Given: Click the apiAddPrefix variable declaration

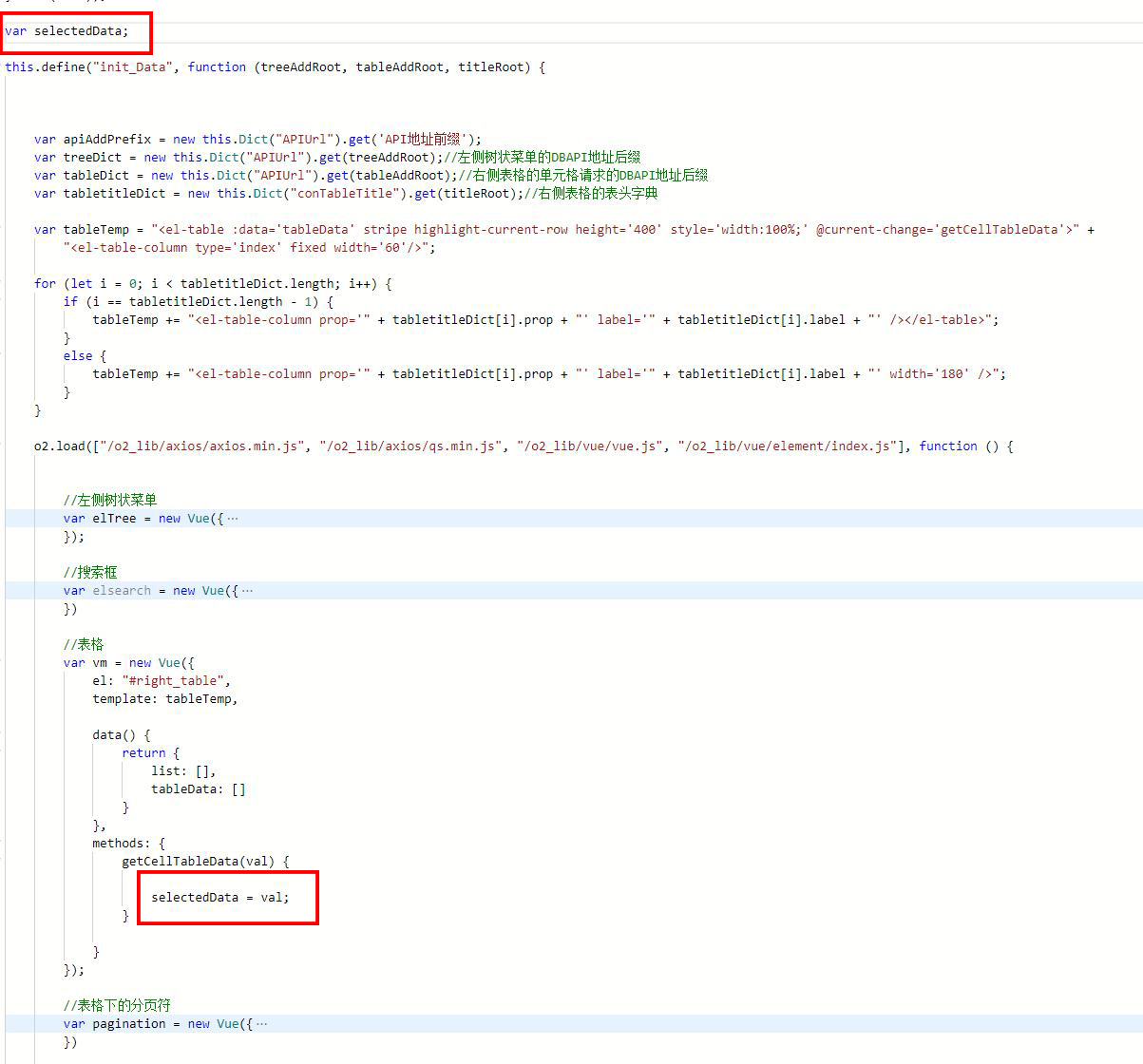Looking at the screenshot, I should [106, 140].
